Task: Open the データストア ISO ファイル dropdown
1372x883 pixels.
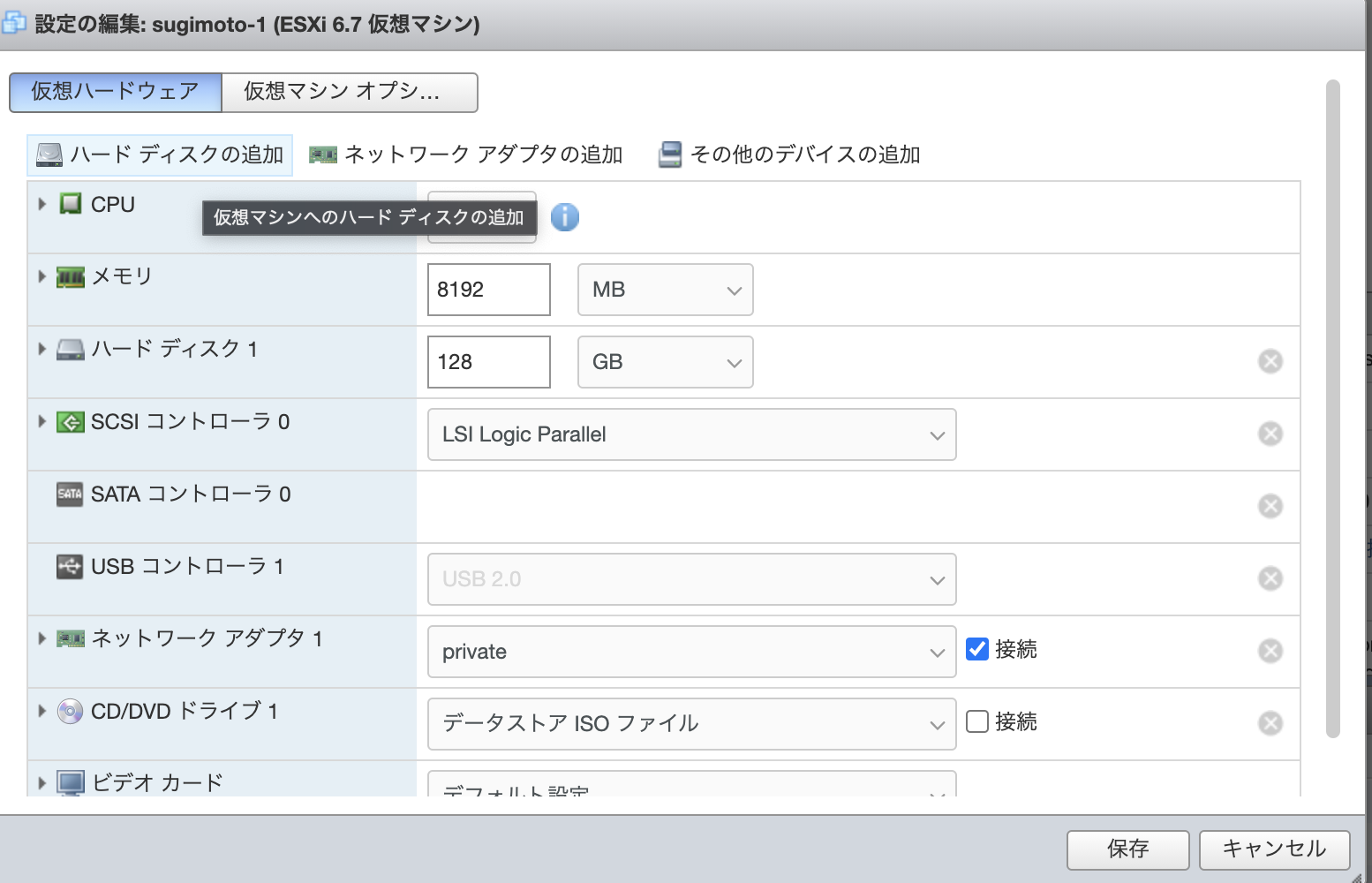Action: [691, 723]
